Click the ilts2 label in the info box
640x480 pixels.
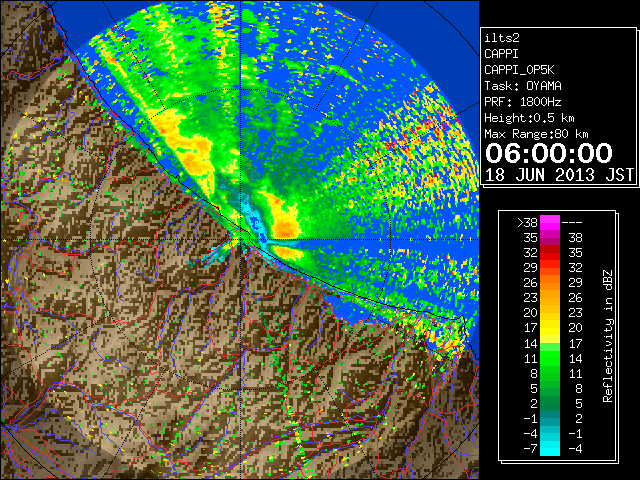click(x=502, y=38)
